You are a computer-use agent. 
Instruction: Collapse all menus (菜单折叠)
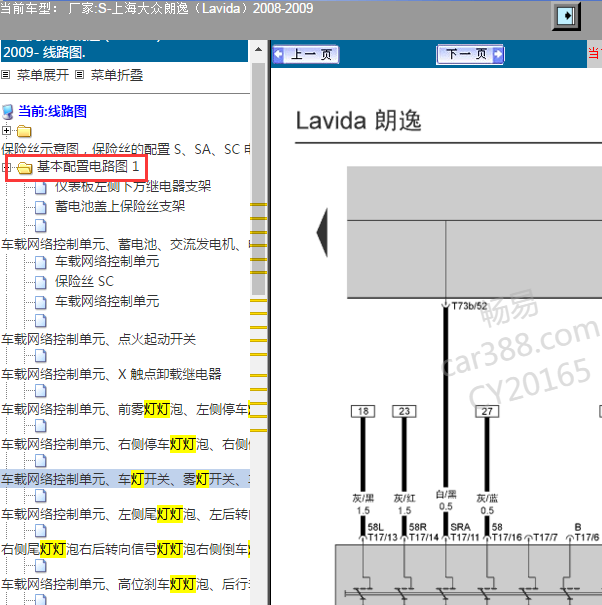[117, 75]
